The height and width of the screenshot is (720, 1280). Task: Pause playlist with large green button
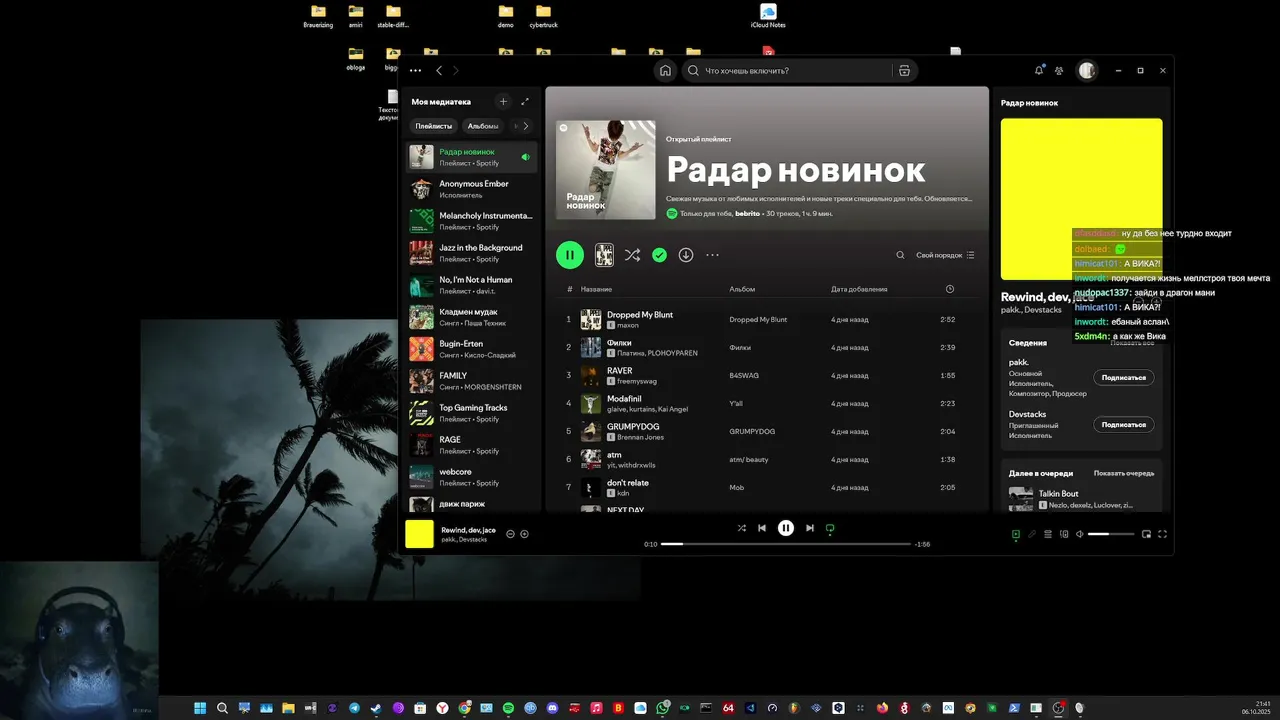[x=570, y=255]
